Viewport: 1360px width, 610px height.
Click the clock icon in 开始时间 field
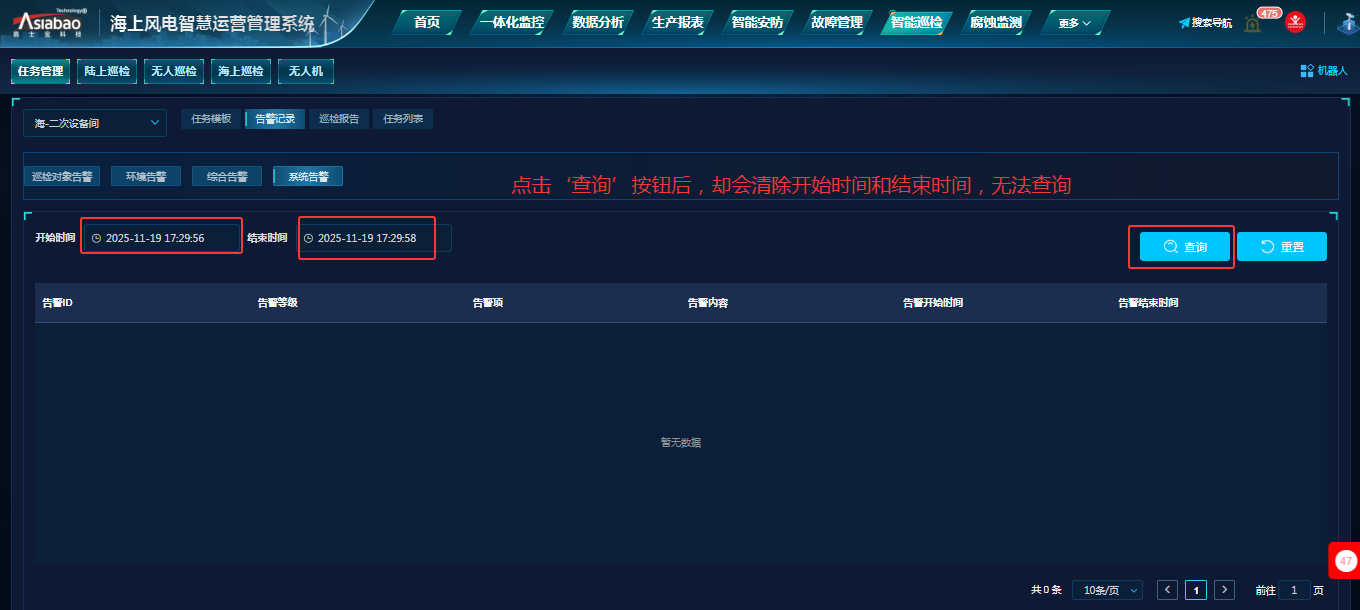(96, 238)
